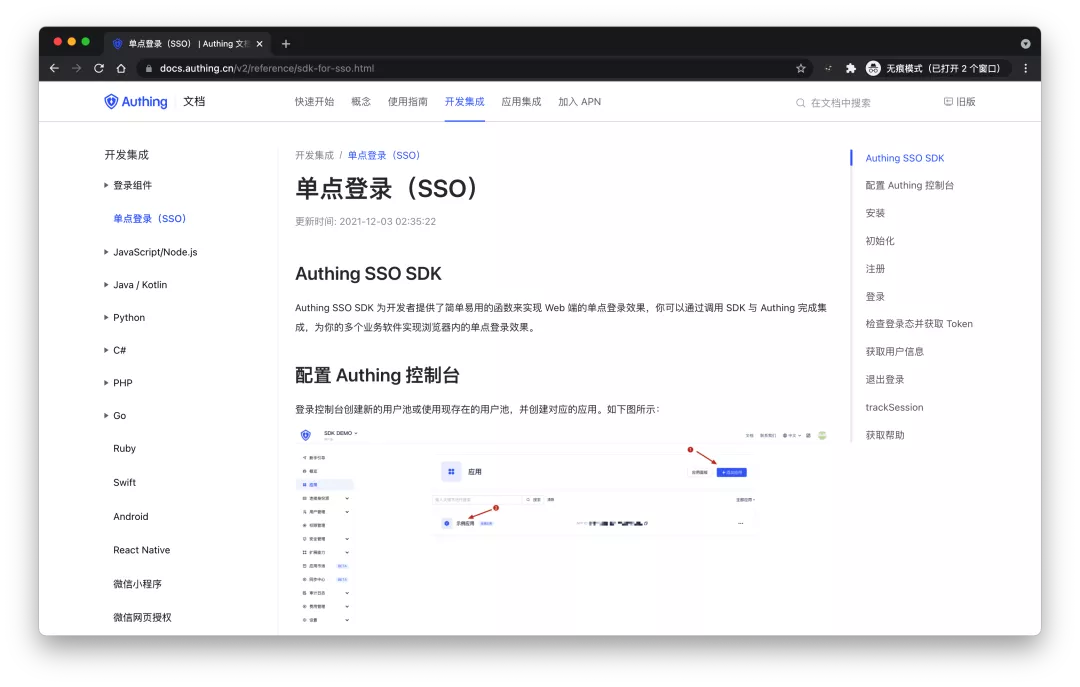Viewport: 1080px width, 687px height.
Task: Click the 旧版 icon link
Action: pyautogui.click(x=959, y=101)
